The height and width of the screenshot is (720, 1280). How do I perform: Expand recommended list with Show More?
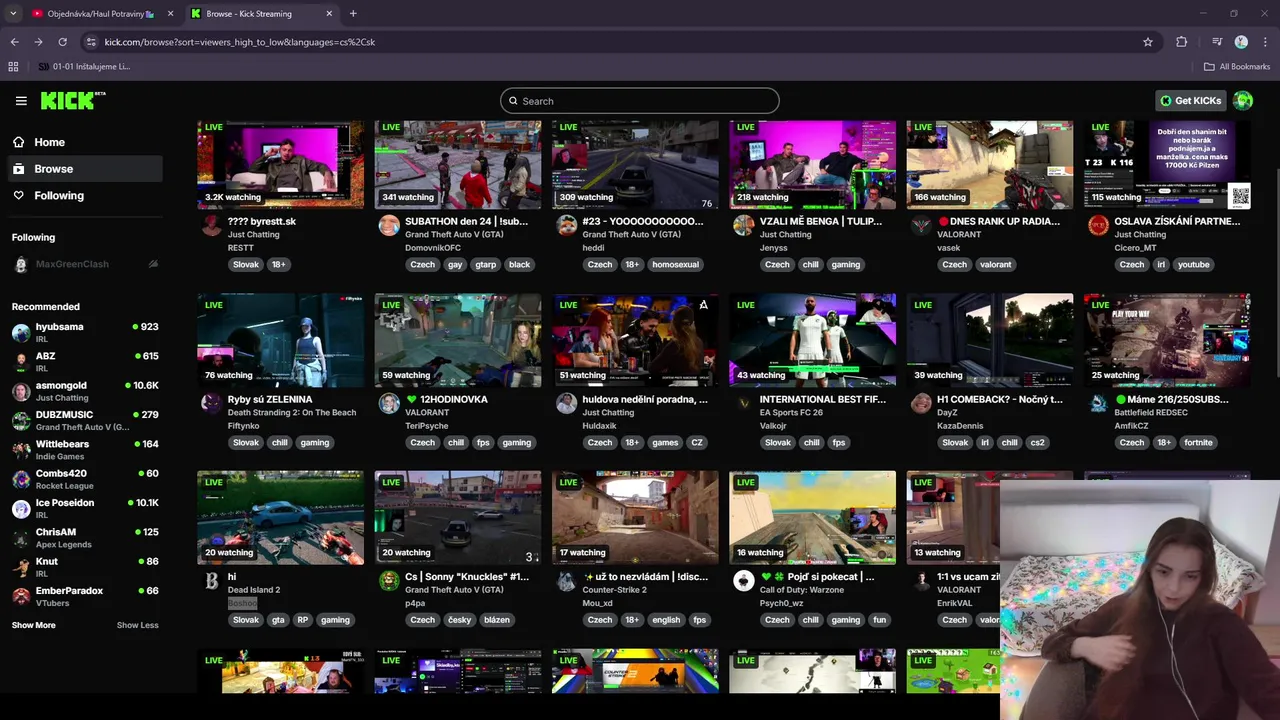(x=34, y=625)
